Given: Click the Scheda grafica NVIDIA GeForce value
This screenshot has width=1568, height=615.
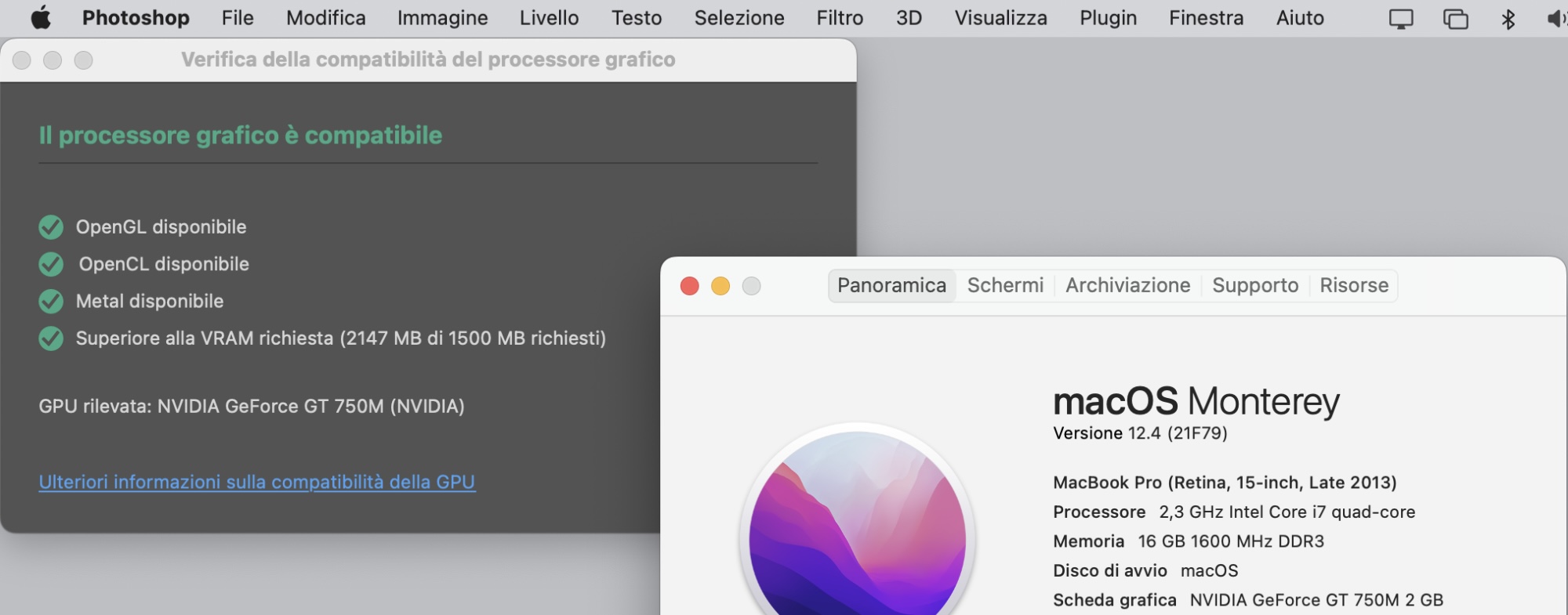Looking at the screenshot, I should (1316, 600).
